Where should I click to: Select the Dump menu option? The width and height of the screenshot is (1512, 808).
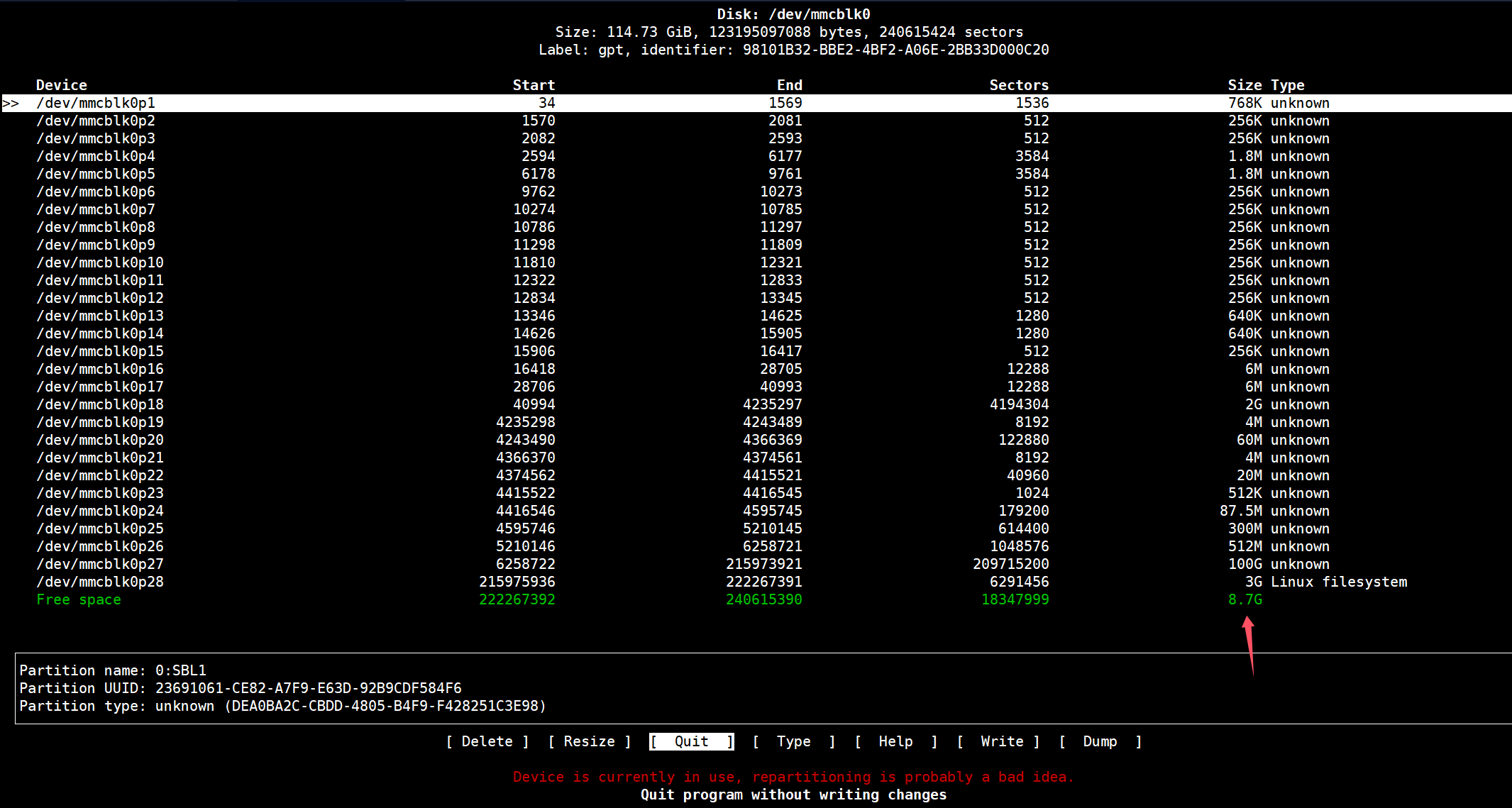coord(1100,741)
